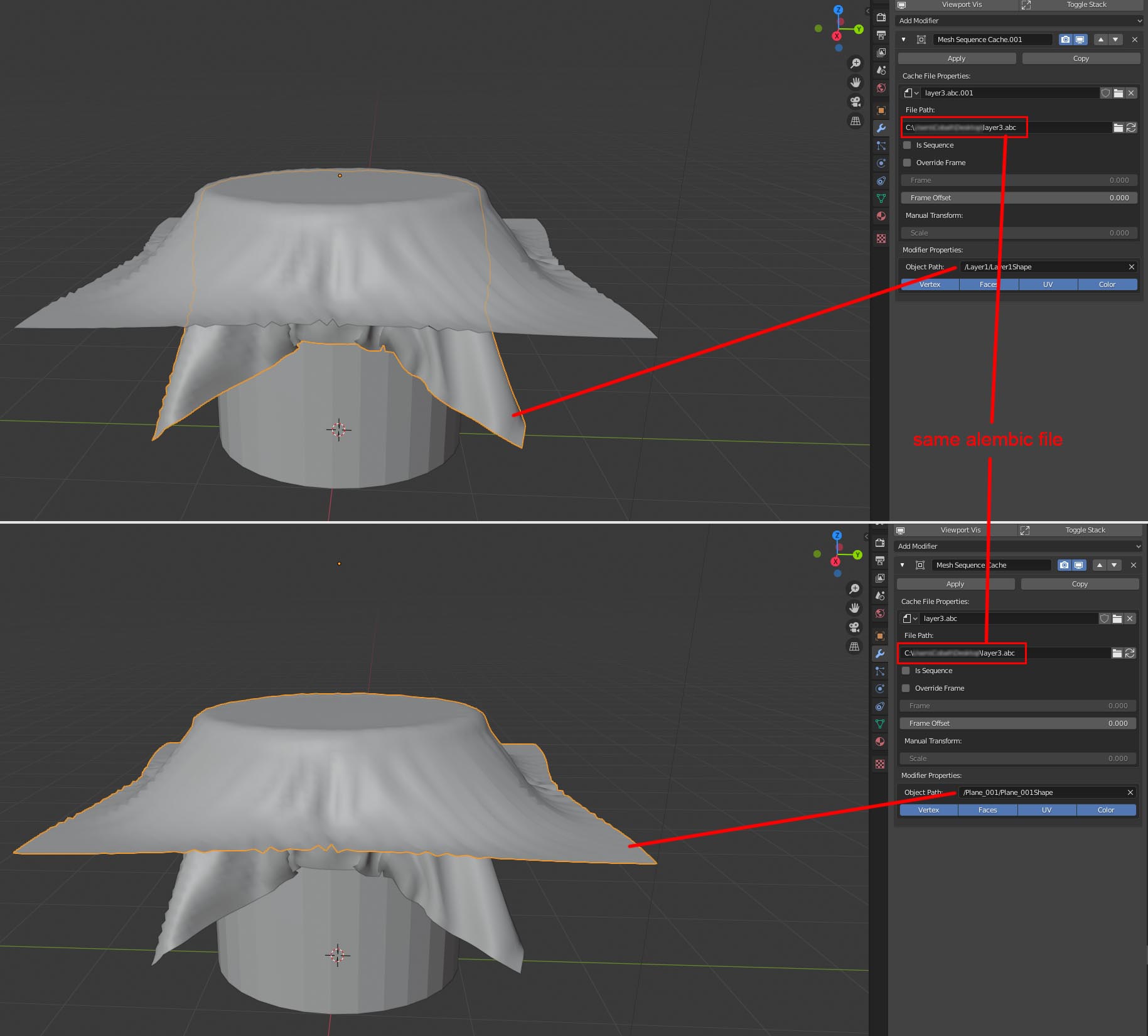This screenshot has height=1036, width=1148.
Task: Toggle realtime display of Mesh Sequence Cache modifier
Action: point(1079,40)
